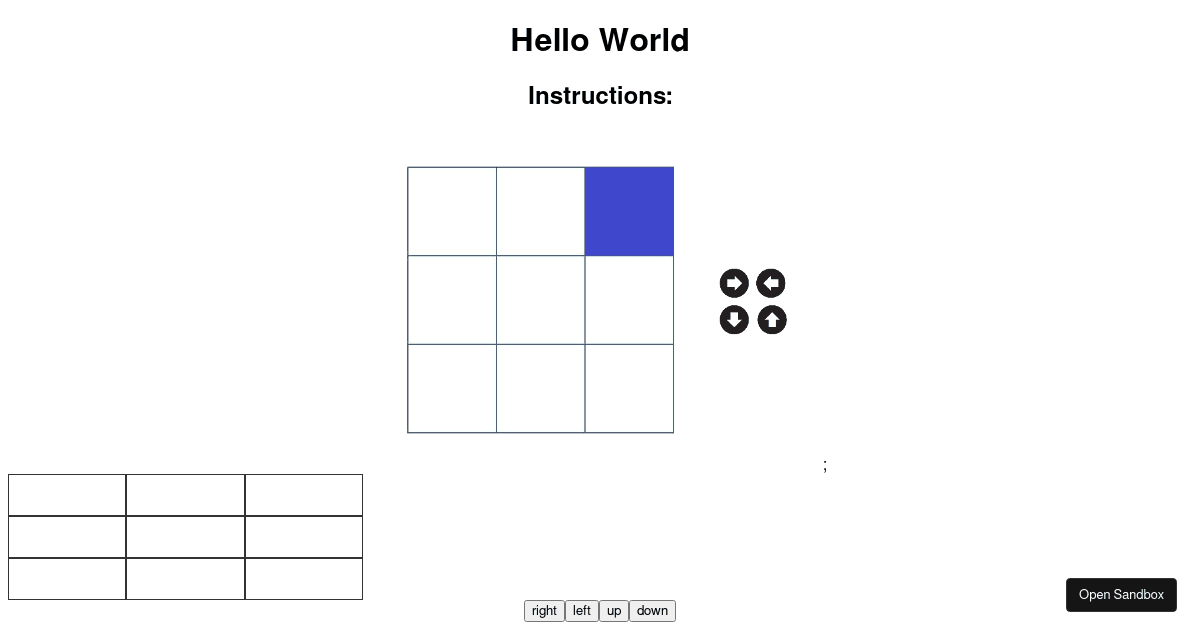Click the cell directly below the blue square

coord(629,299)
